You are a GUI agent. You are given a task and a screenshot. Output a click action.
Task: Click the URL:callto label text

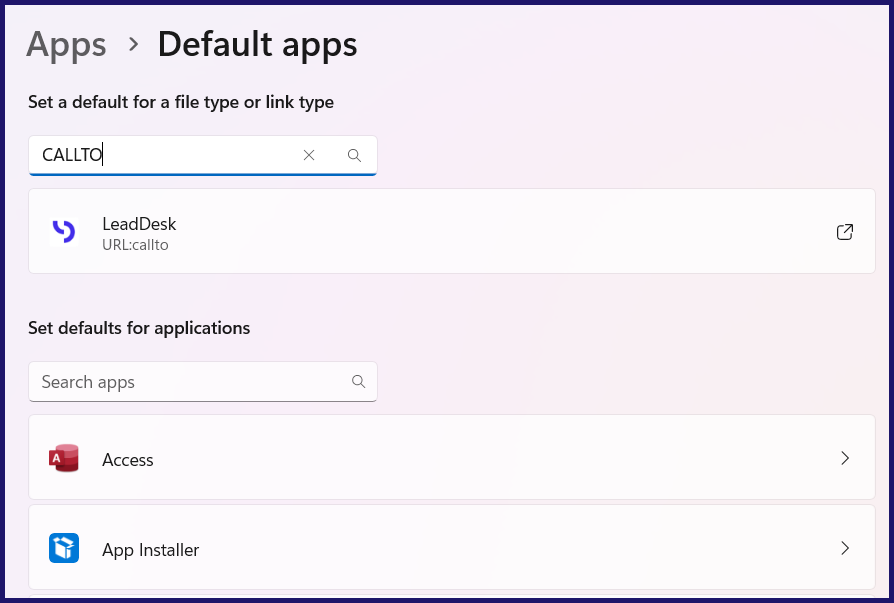tap(135, 245)
